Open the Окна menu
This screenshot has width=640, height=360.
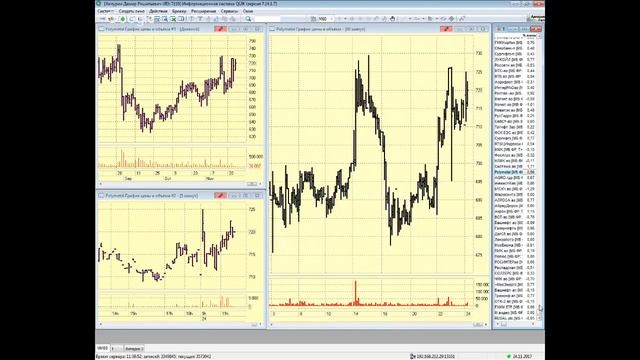point(248,11)
